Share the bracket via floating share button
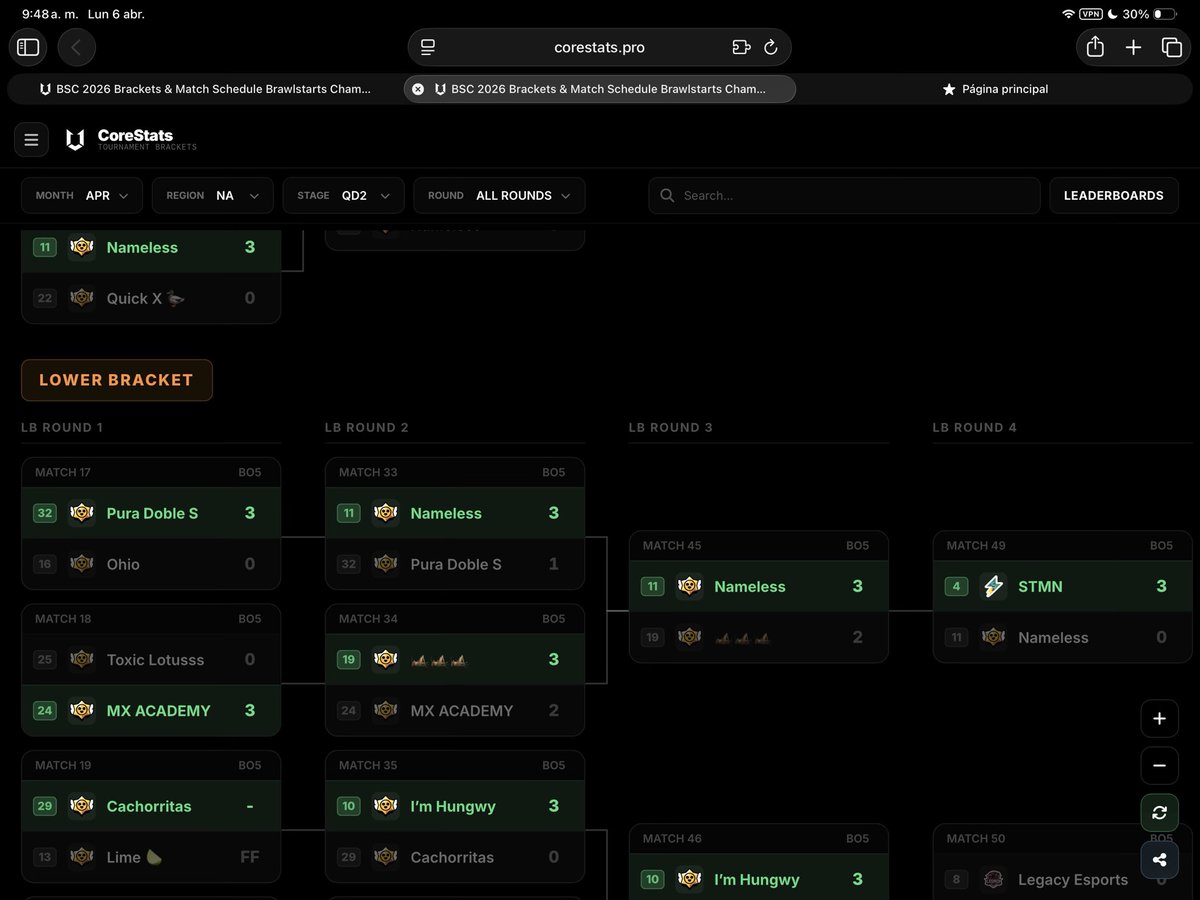Viewport: 1200px width, 900px height. (1159, 860)
